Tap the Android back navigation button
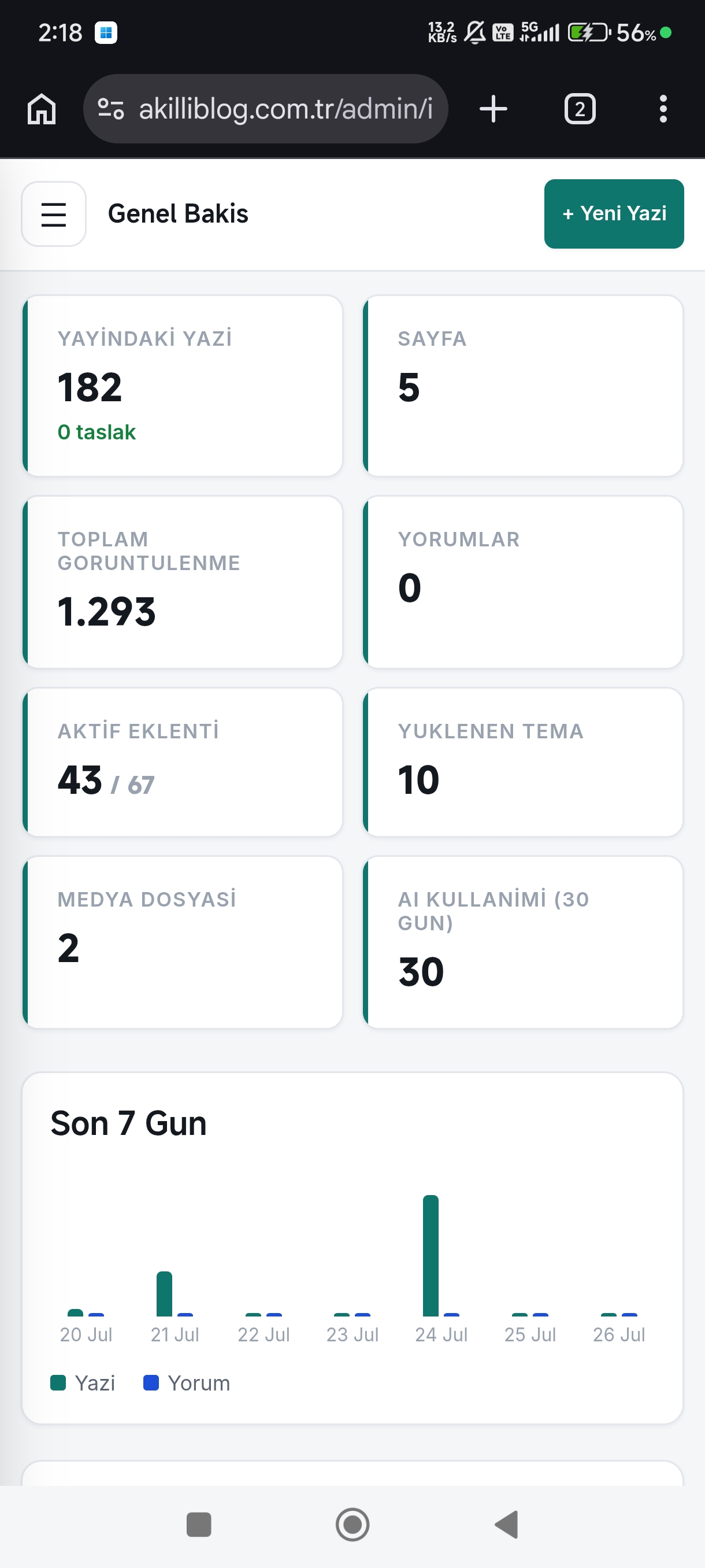The height and width of the screenshot is (1568, 705). [x=506, y=1525]
